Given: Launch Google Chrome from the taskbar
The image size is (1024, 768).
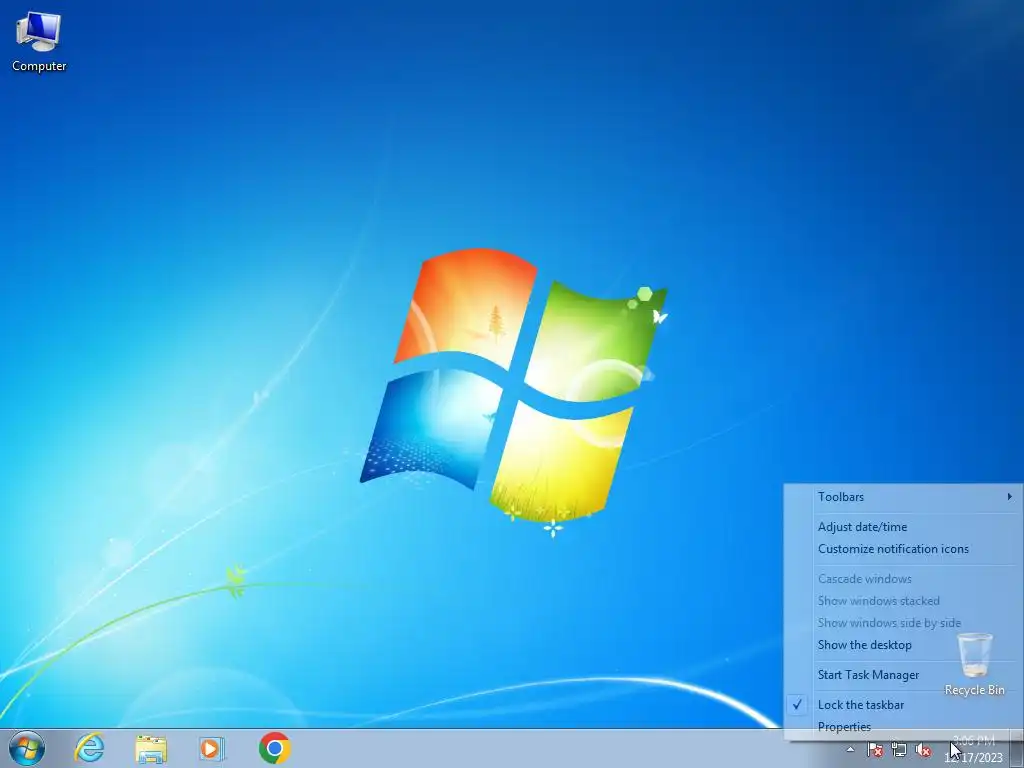Looking at the screenshot, I should click(x=274, y=748).
